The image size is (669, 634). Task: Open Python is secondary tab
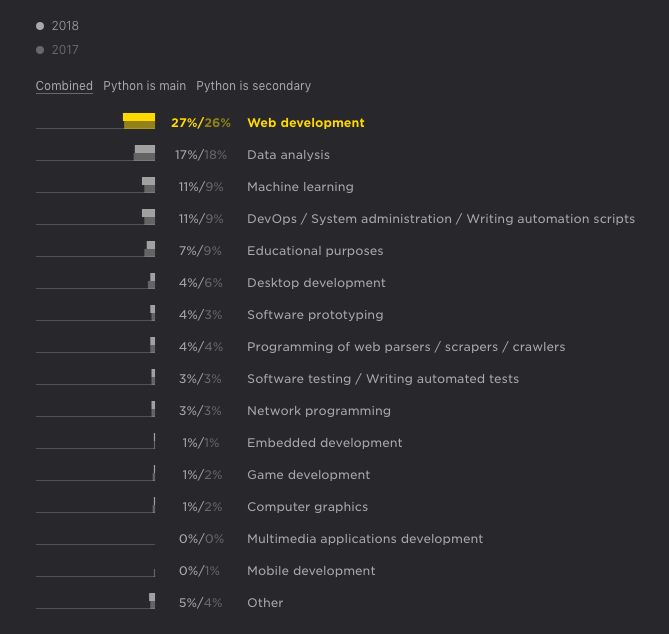point(253,86)
